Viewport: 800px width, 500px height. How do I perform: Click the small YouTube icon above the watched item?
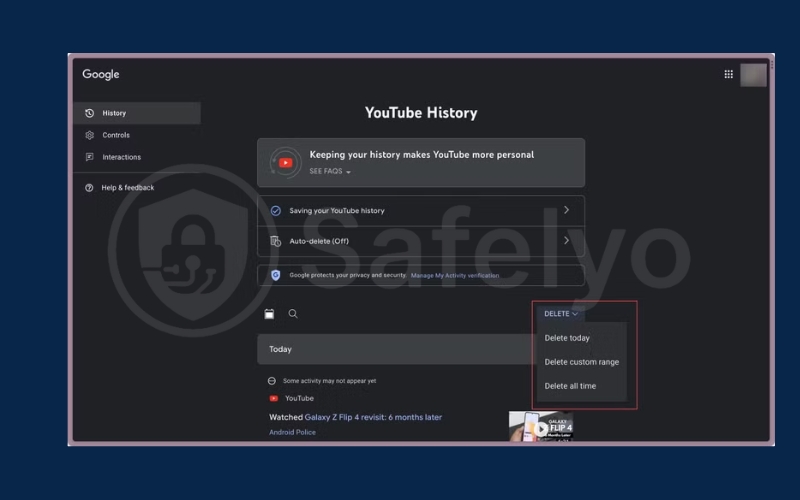click(274, 398)
